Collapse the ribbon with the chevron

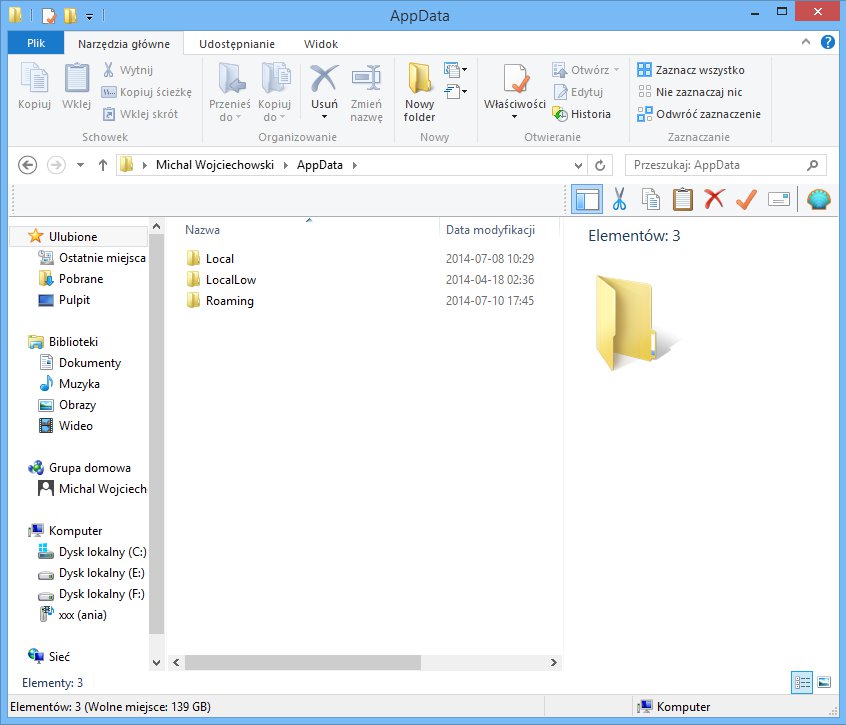tap(806, 42)
